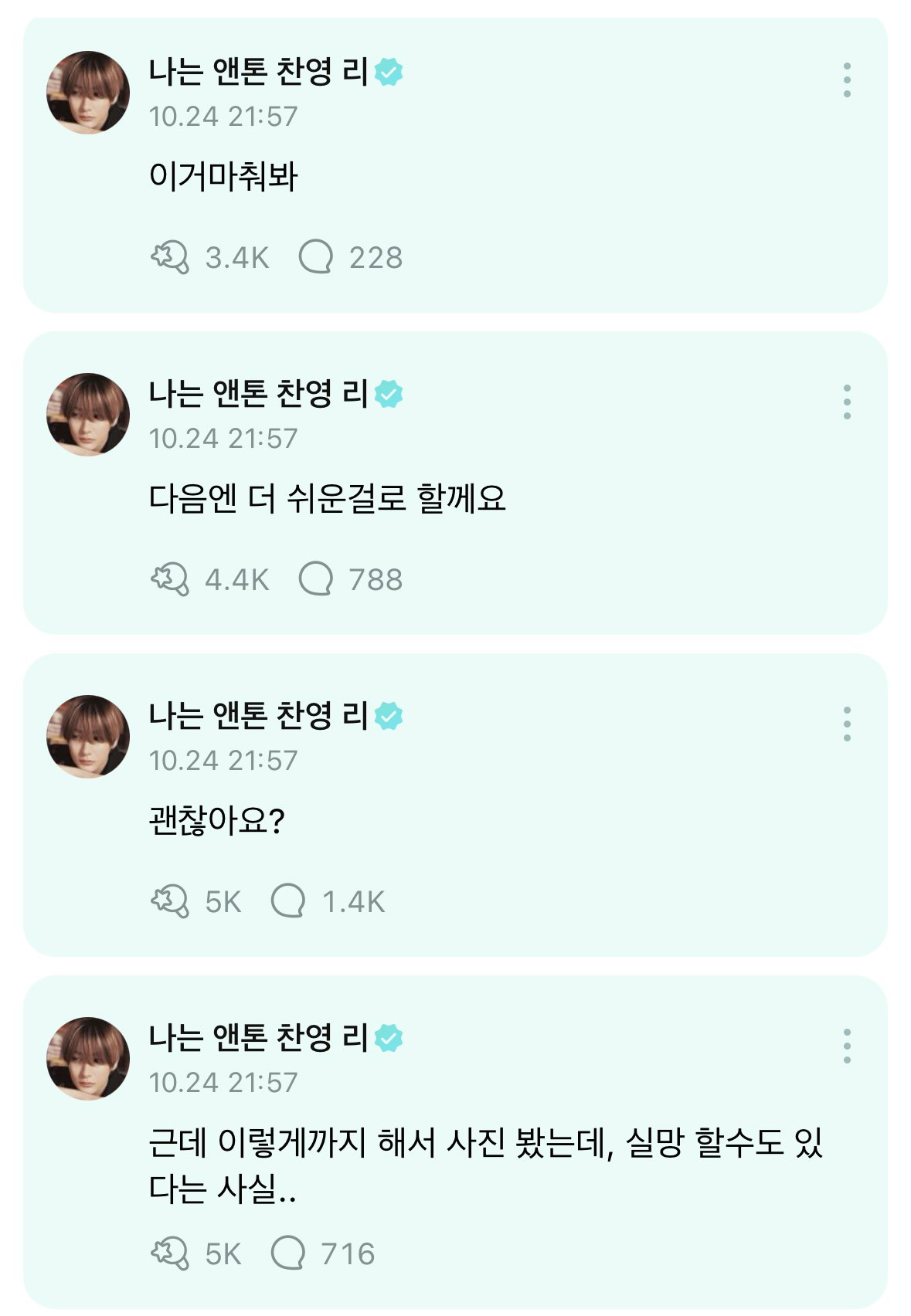Open three-dot menu on the 괜찮아요? post
Image resolution: width=911 pixels, height=1316 pixels.
[847, 724]
